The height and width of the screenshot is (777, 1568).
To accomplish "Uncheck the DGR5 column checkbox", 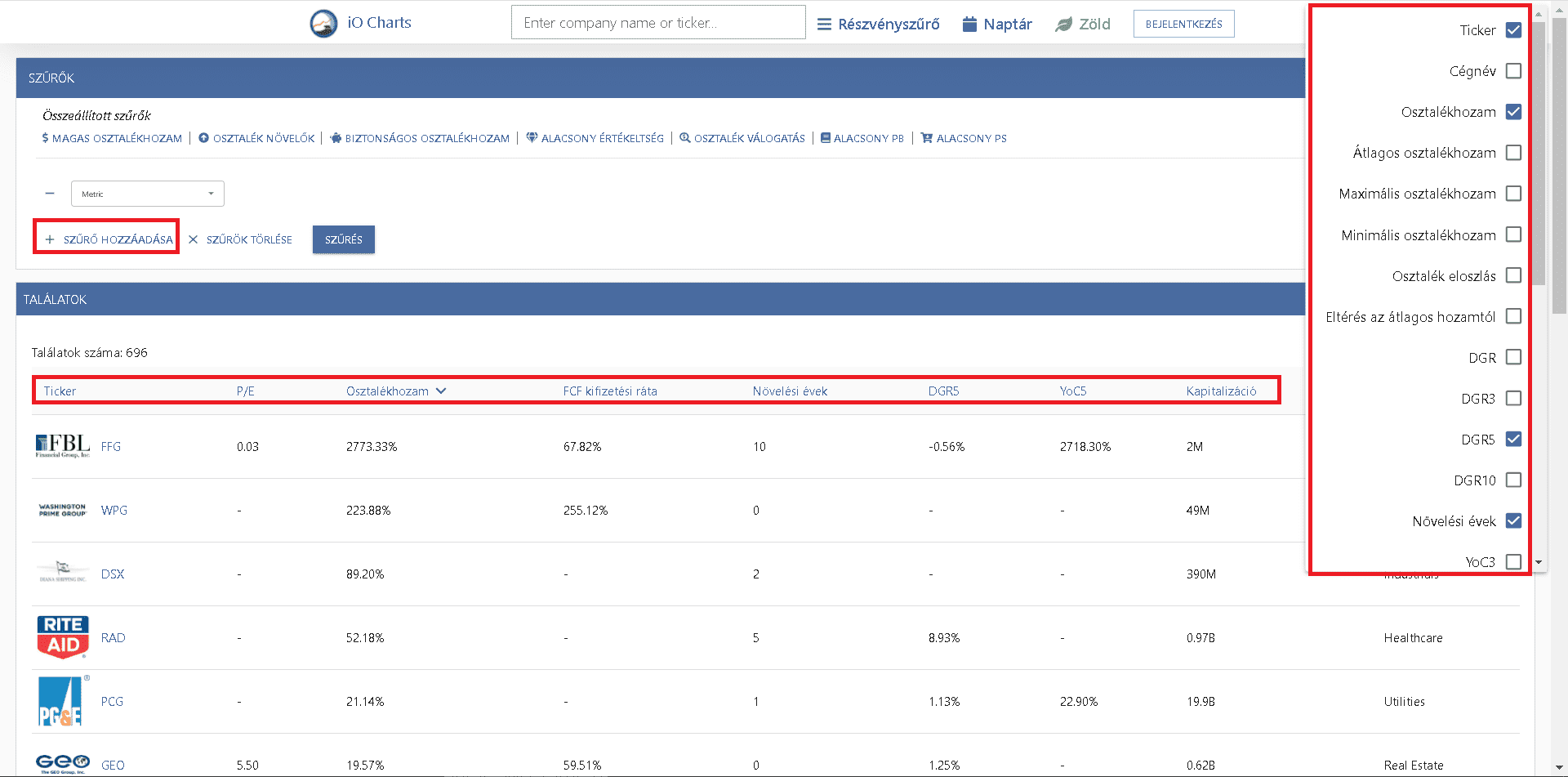I will [x=1513, y=439].
